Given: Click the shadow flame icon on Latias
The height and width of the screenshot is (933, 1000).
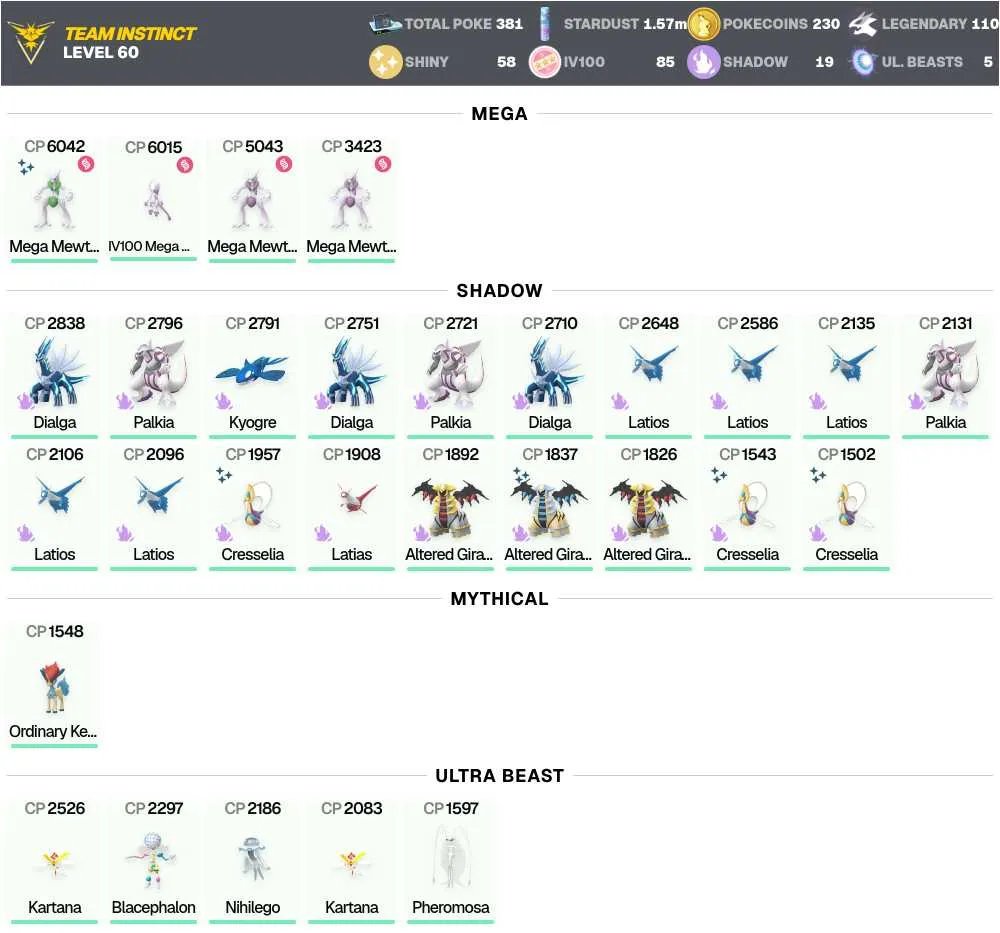Looking at the screenshot, I should pyautogui.click(x=323, y=533).
